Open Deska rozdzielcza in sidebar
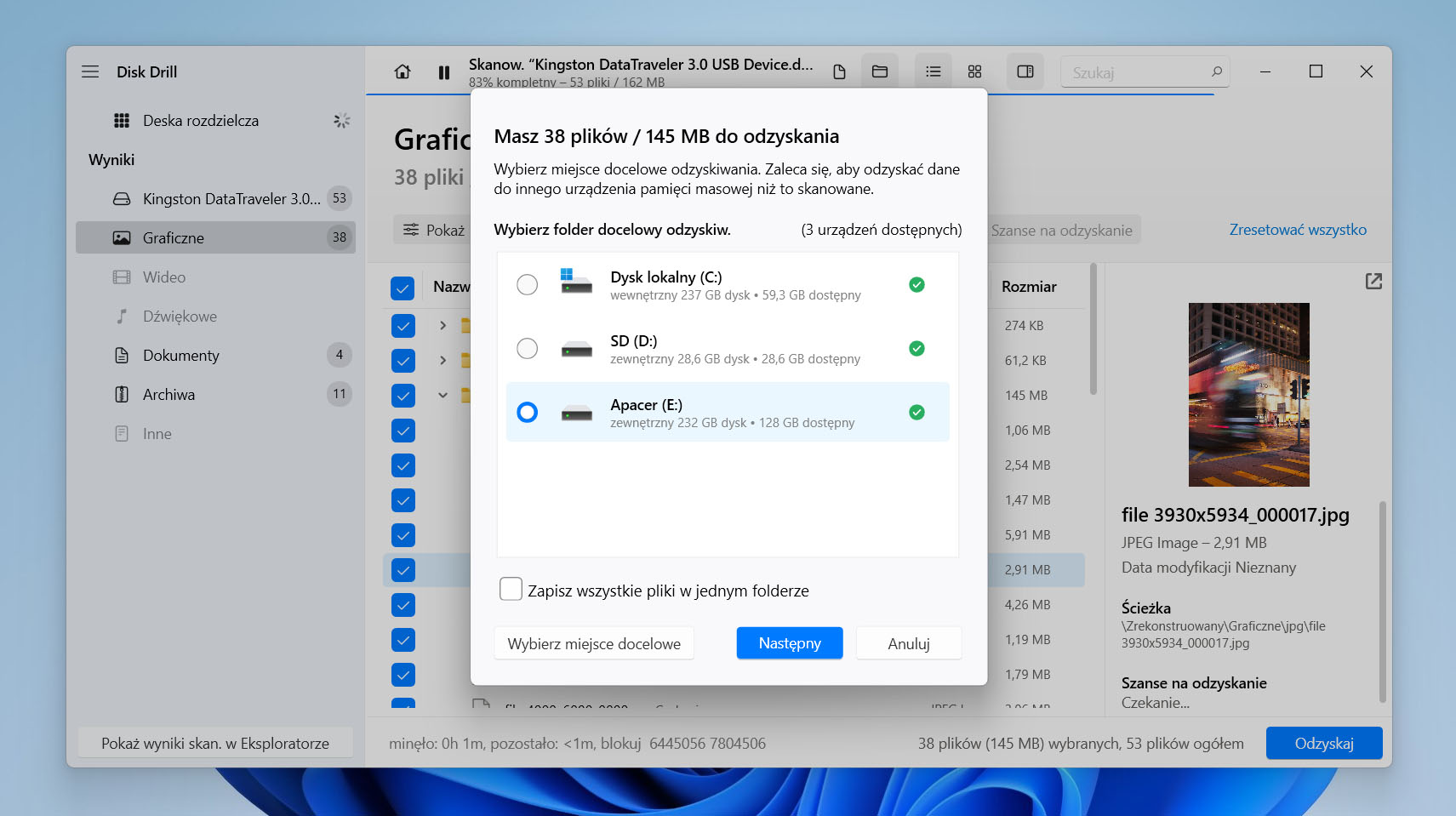1456x816 pixels. coord(215,121)
